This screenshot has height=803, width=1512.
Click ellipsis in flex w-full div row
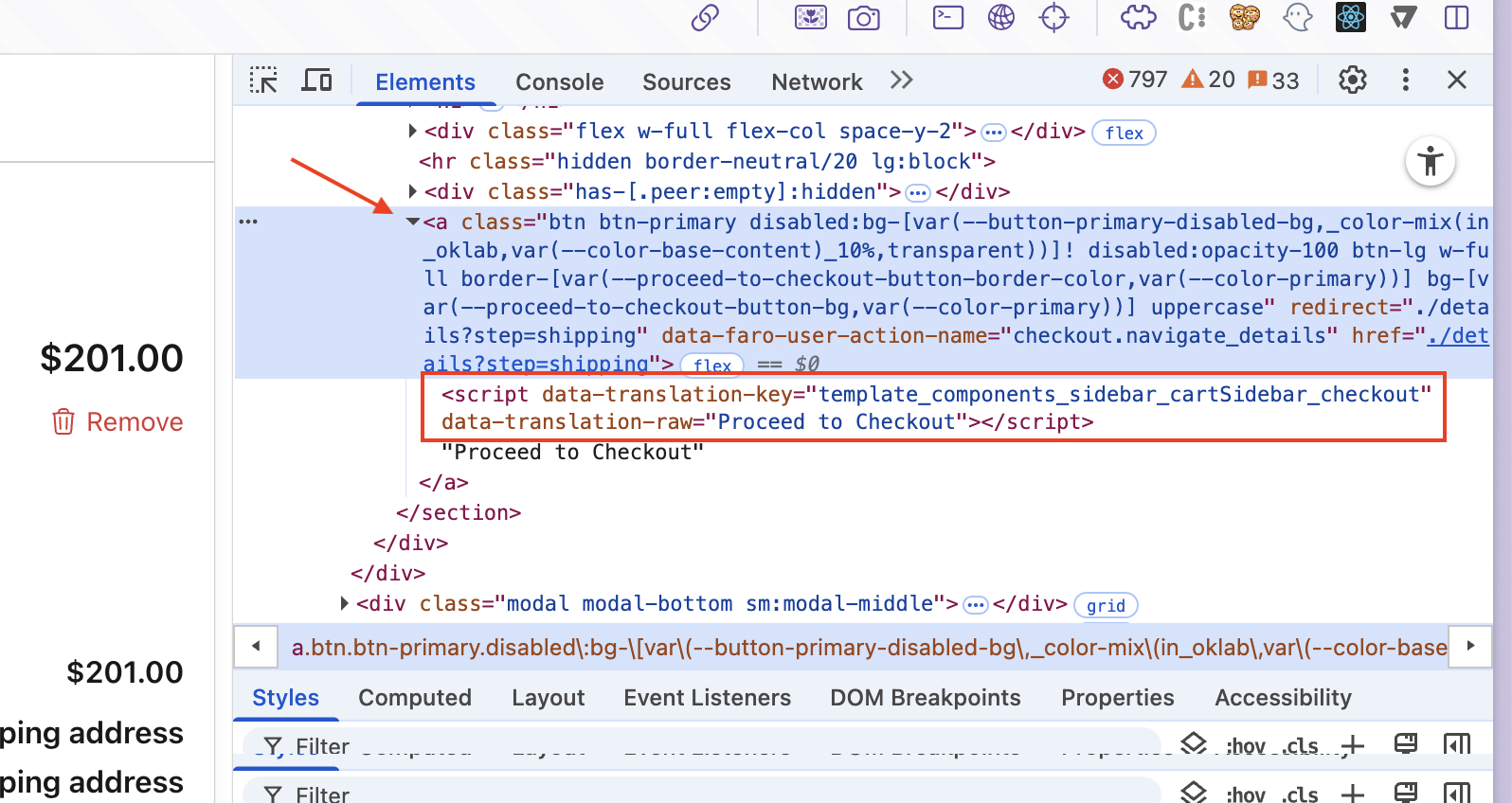point(993,133)
